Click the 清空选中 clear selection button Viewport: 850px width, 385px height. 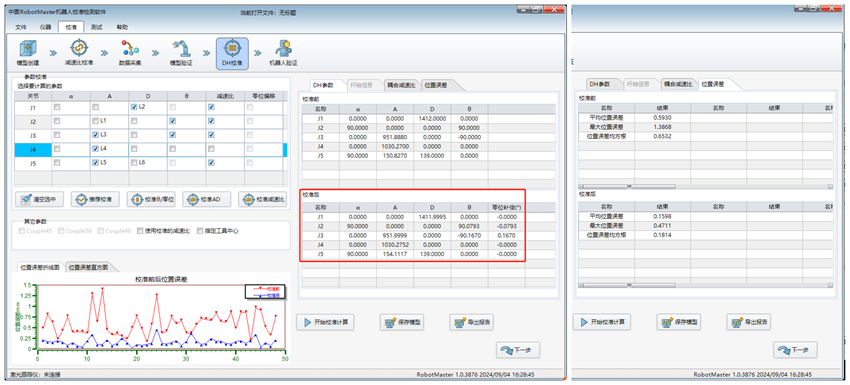click(40, 200)
